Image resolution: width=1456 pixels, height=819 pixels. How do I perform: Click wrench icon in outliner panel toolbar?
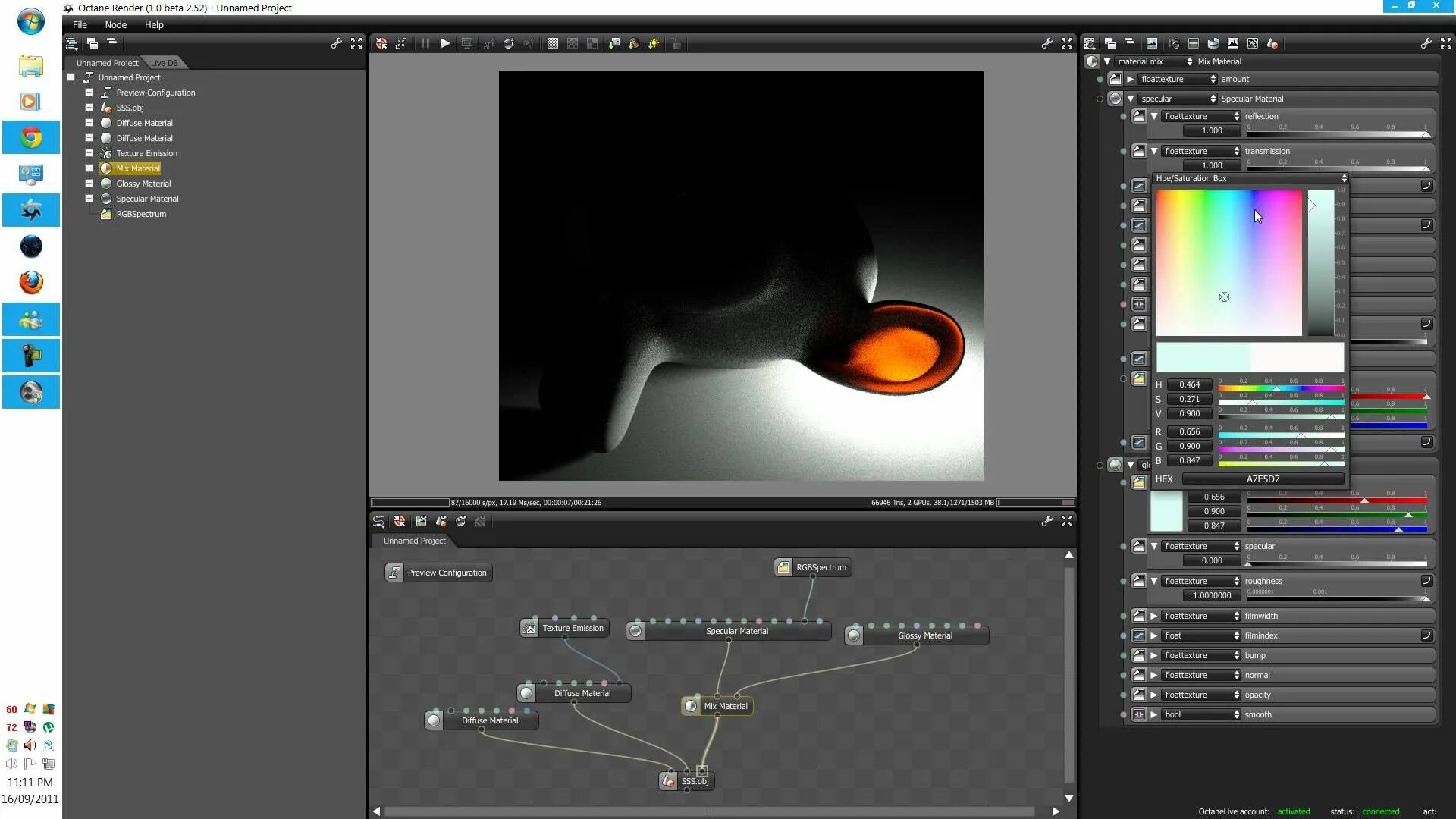[336, 43]
